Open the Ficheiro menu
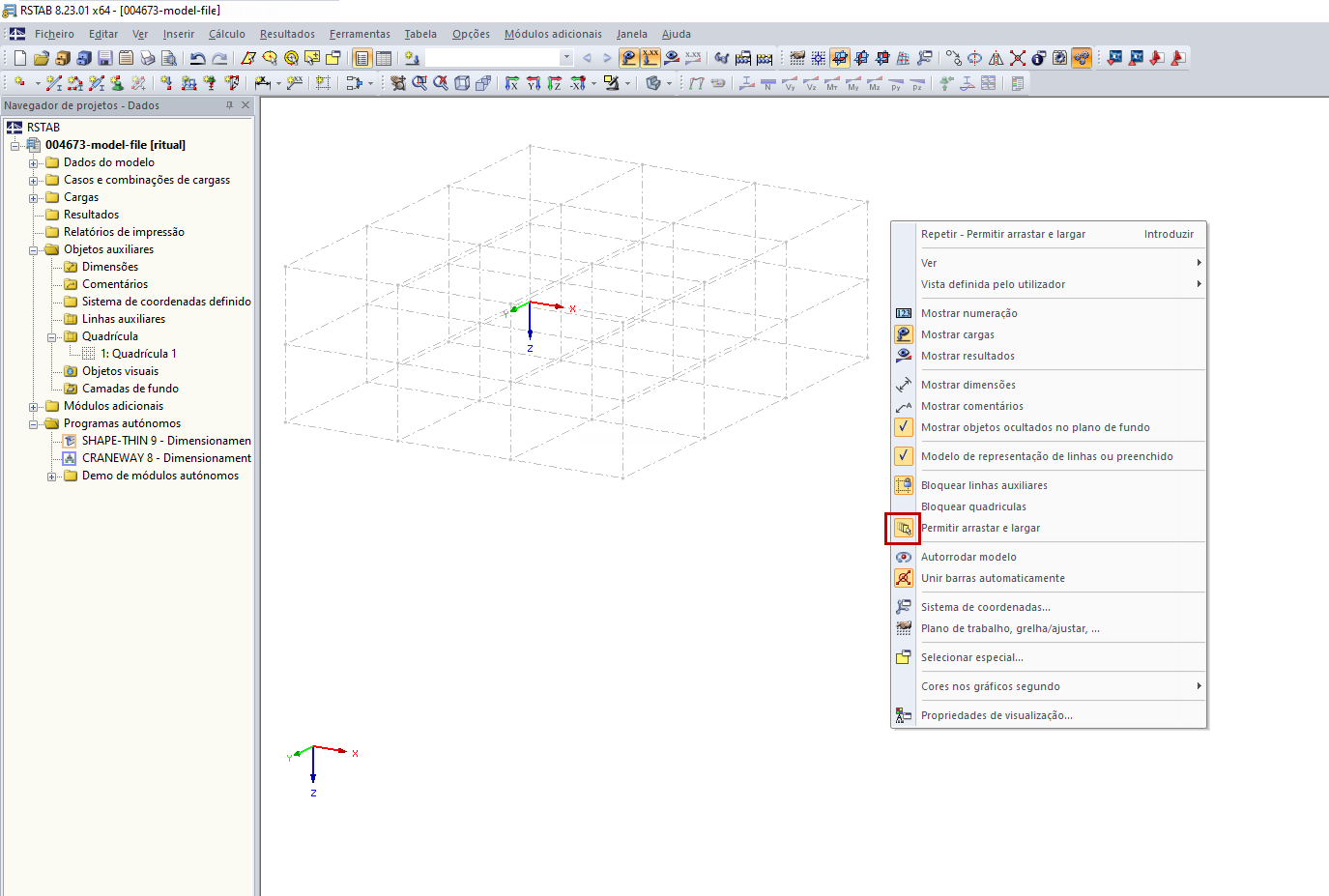Viewport: 1329px width, 896px height. tap(54, 34)
